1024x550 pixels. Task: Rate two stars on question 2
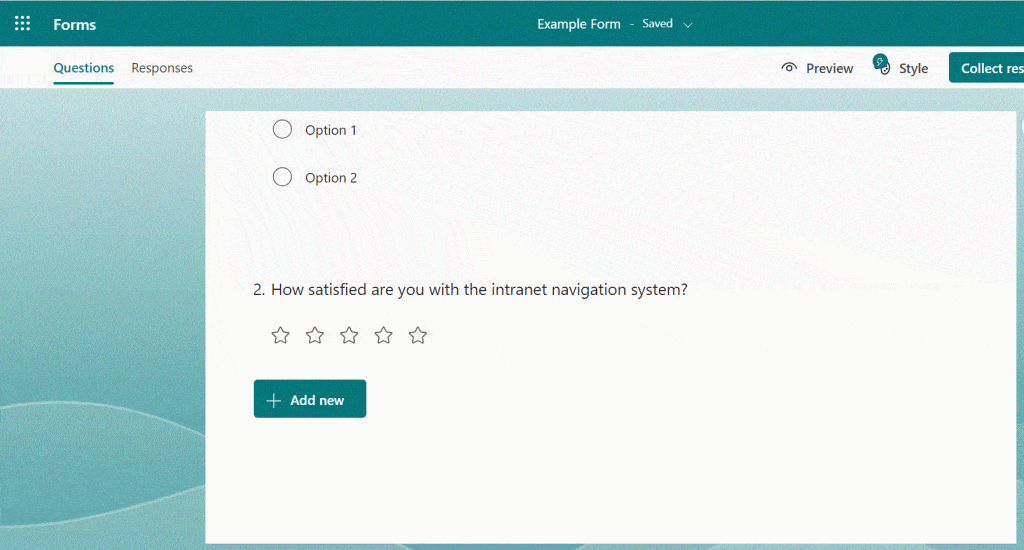315,335
